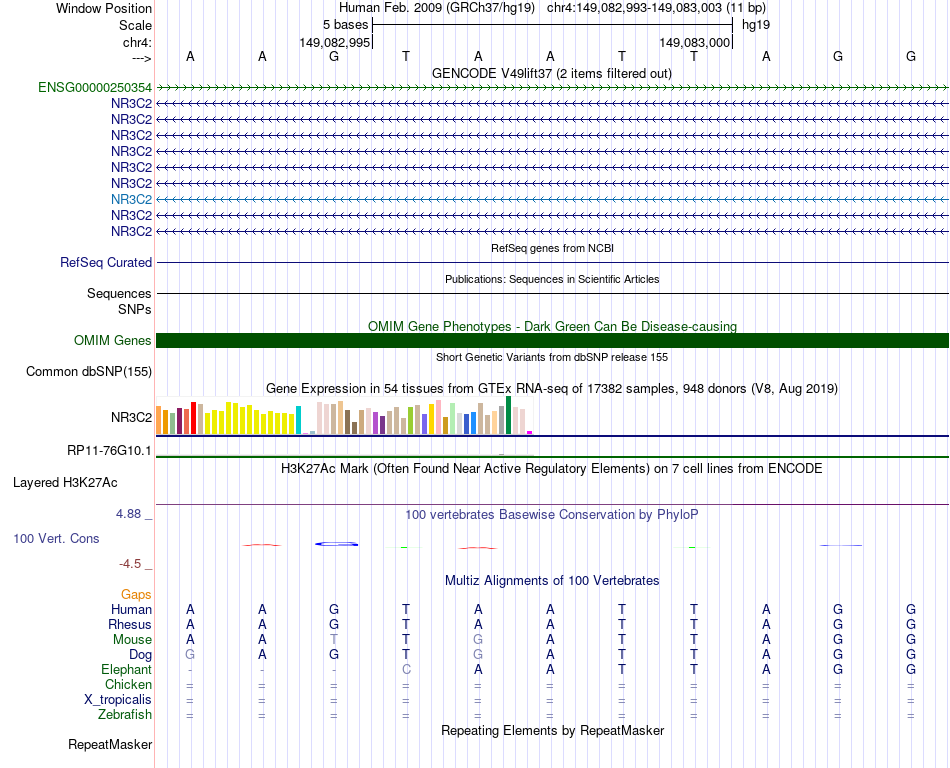Click the tallest dark green GTEx bar

[508, 415]
